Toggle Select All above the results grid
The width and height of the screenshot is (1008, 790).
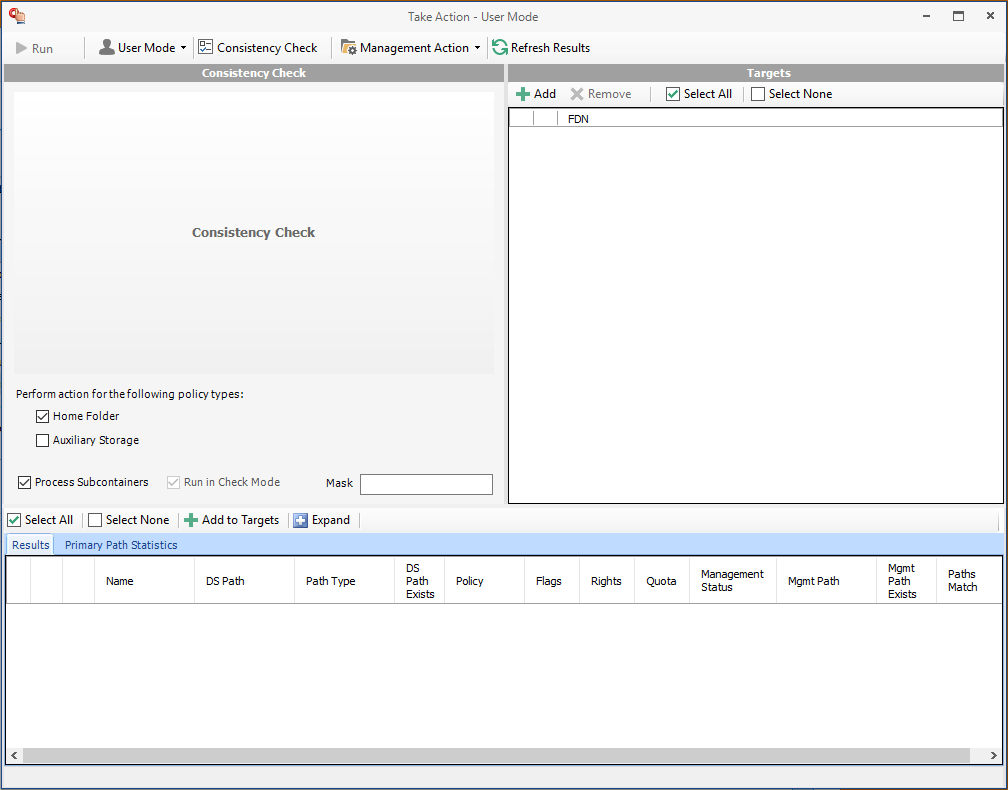pos(14,520)
